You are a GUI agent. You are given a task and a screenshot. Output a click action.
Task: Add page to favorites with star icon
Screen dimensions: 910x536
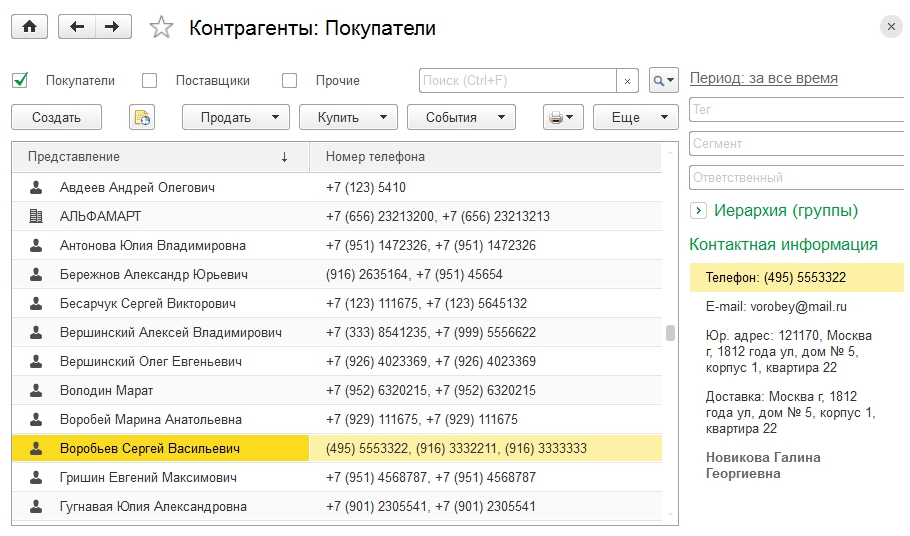pyautogui.click(x=161, y=28)
